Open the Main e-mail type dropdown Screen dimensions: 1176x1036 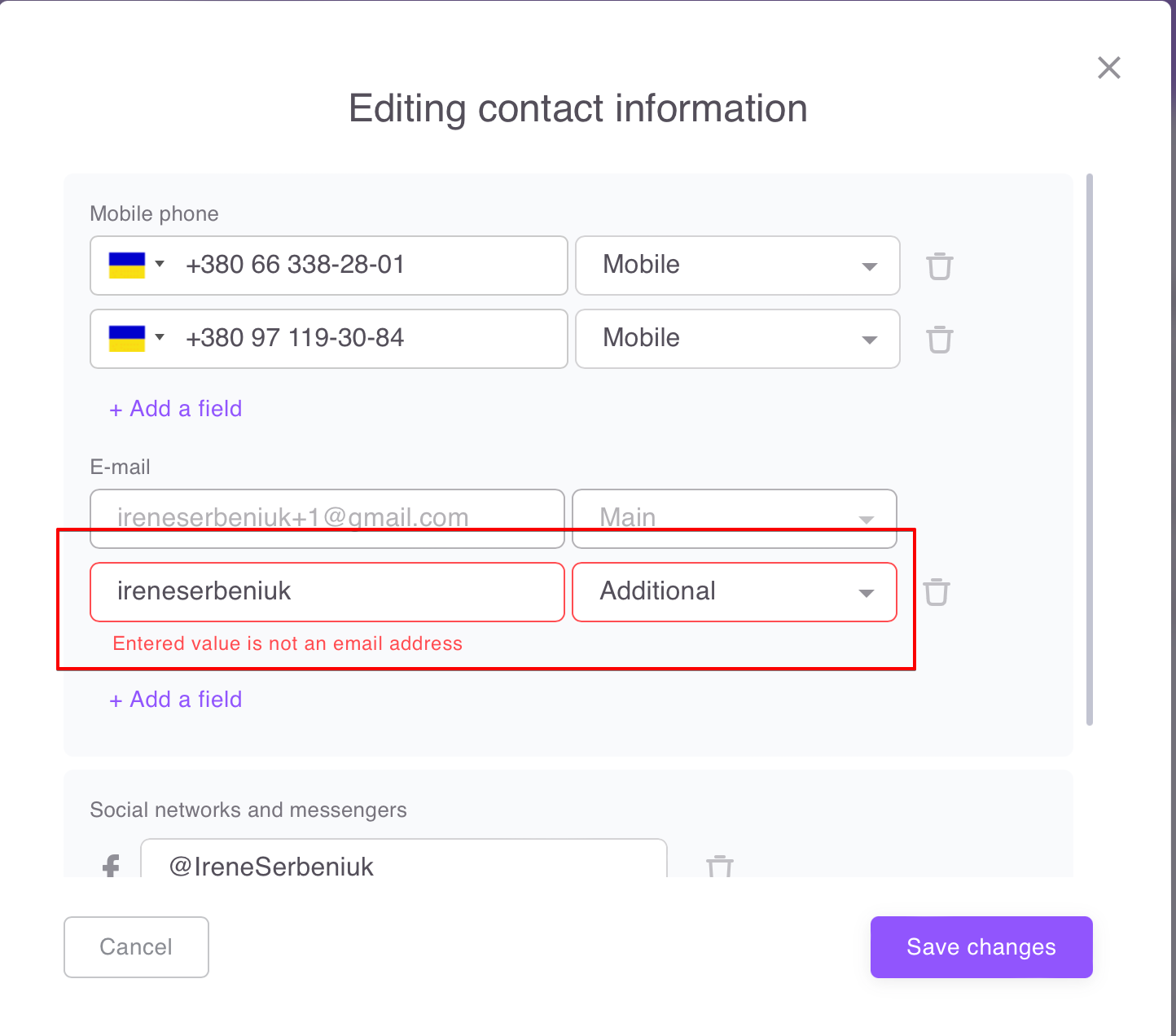click(734, 516)
